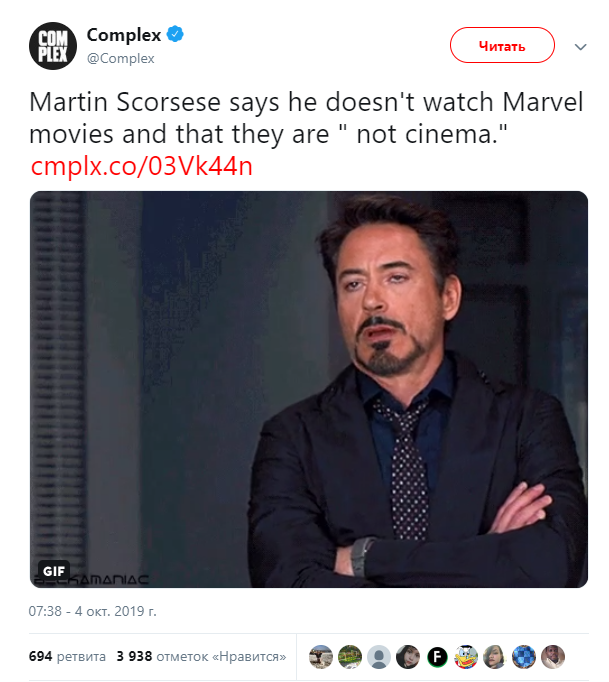Viewport: 609px width, 682px height.
Task: Open the tweet options chevron menu
Action: coord(580,46)
